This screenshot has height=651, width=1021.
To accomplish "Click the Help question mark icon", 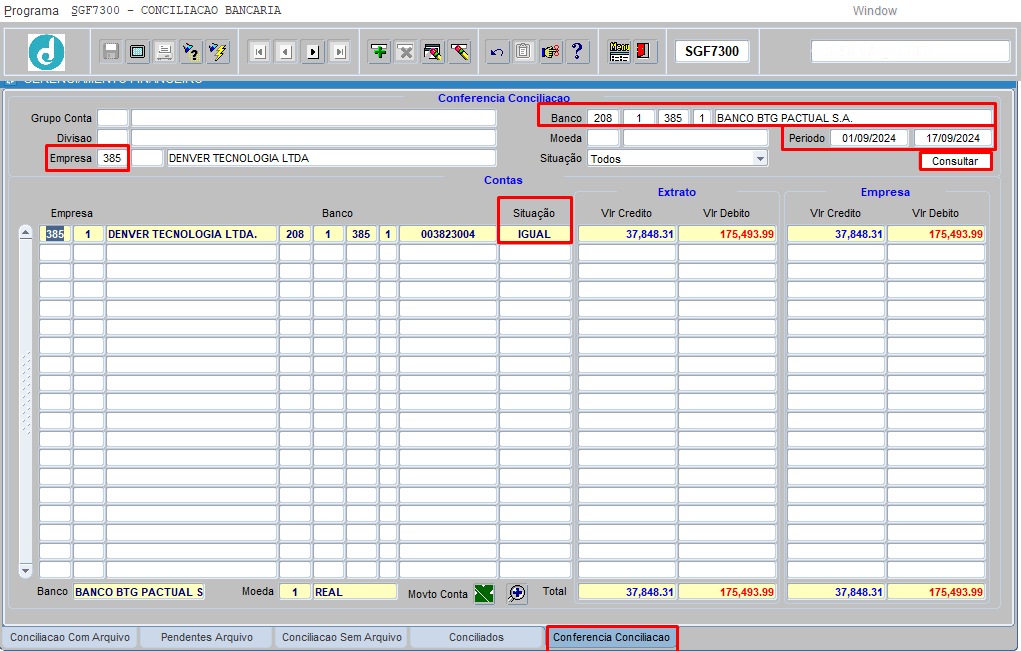I will point(577,51).
